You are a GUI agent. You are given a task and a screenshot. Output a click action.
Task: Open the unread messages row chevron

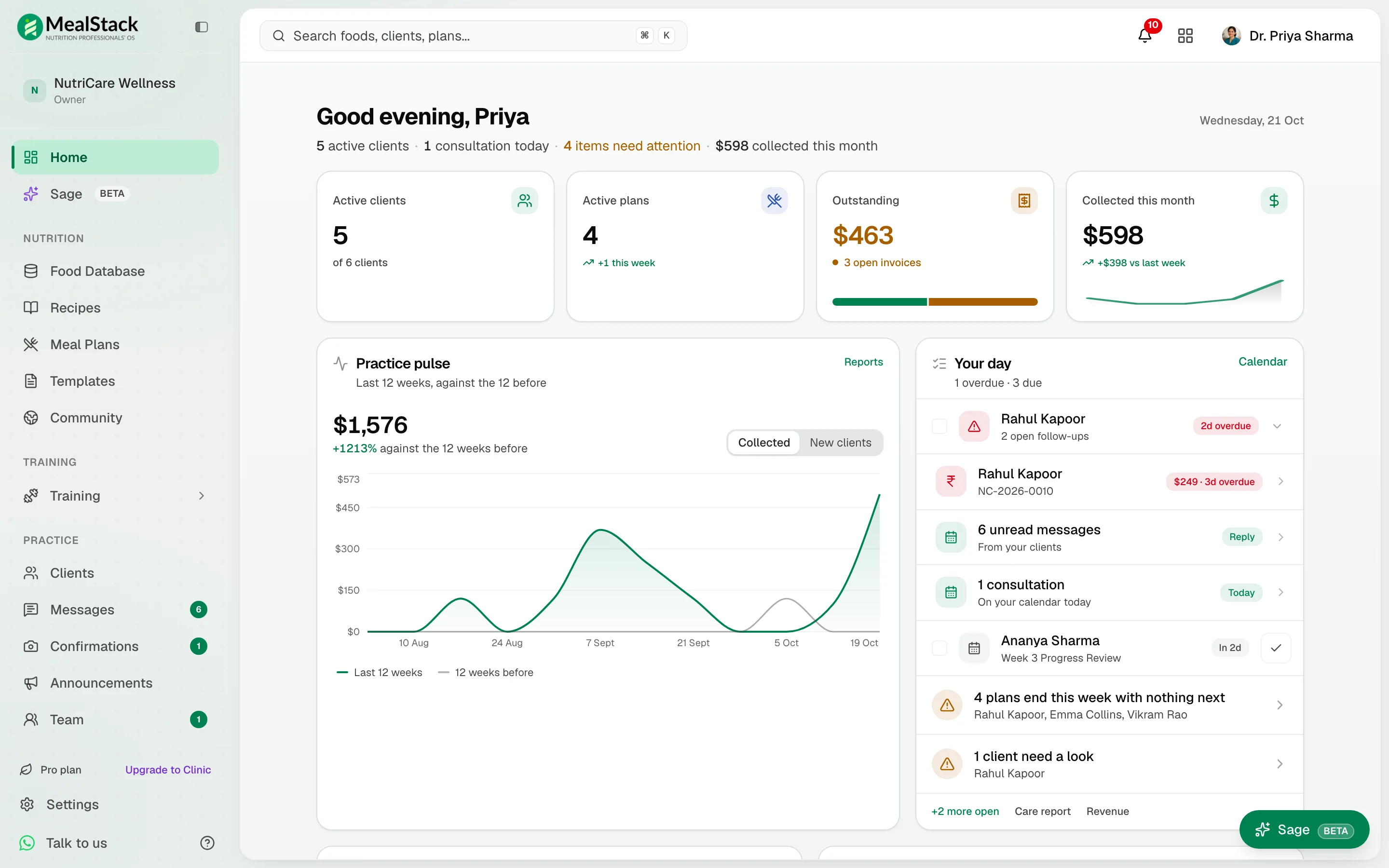coord(1280,537)
